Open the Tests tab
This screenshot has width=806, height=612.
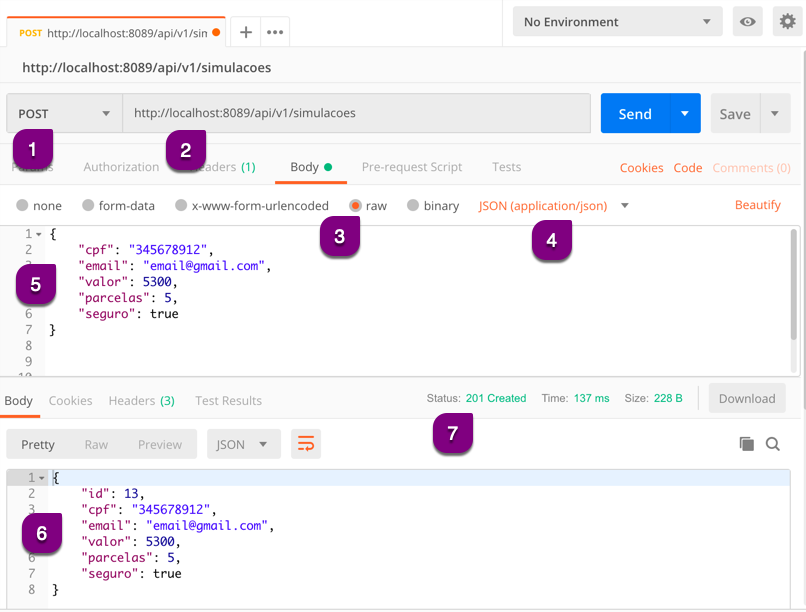coord(506,167)
